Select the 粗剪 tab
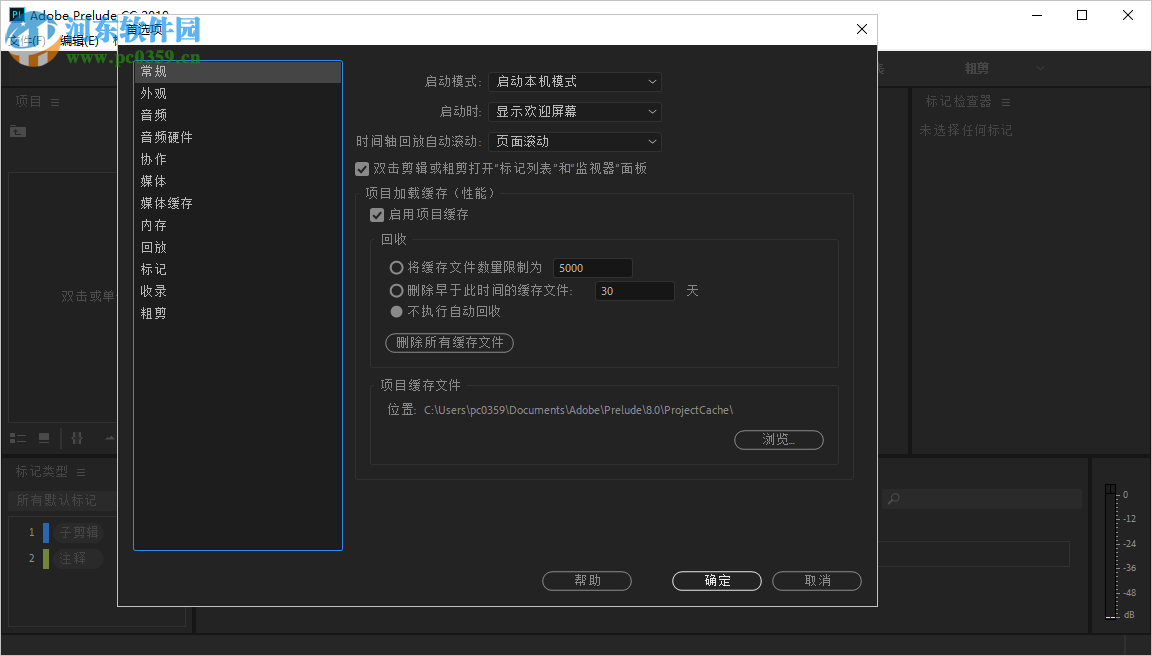Viewport: 1152px width, 656px height. [x=975, y=68]
